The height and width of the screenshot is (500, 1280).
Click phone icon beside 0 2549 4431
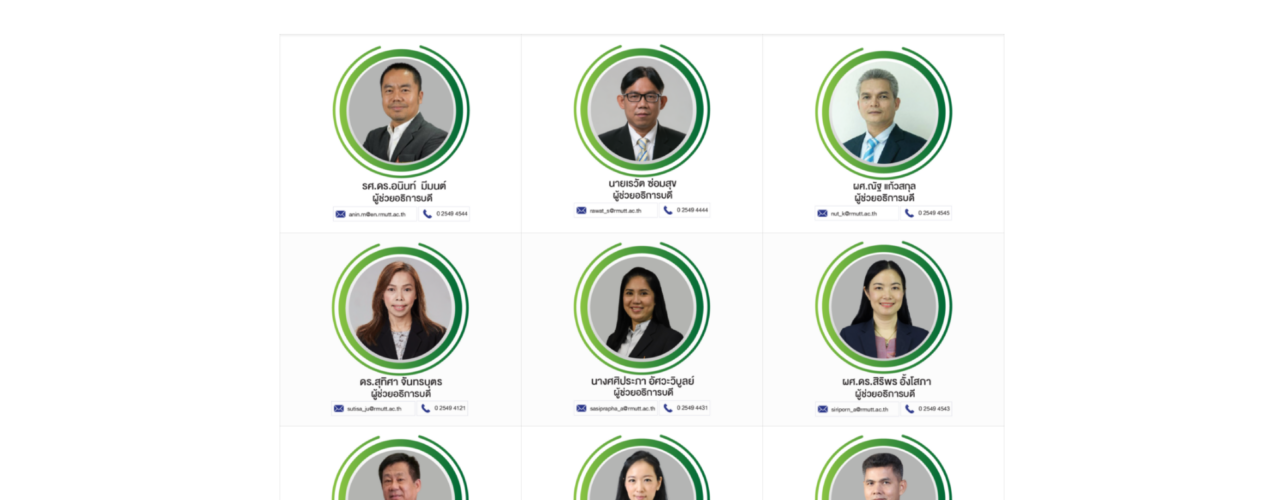(668, 408)
